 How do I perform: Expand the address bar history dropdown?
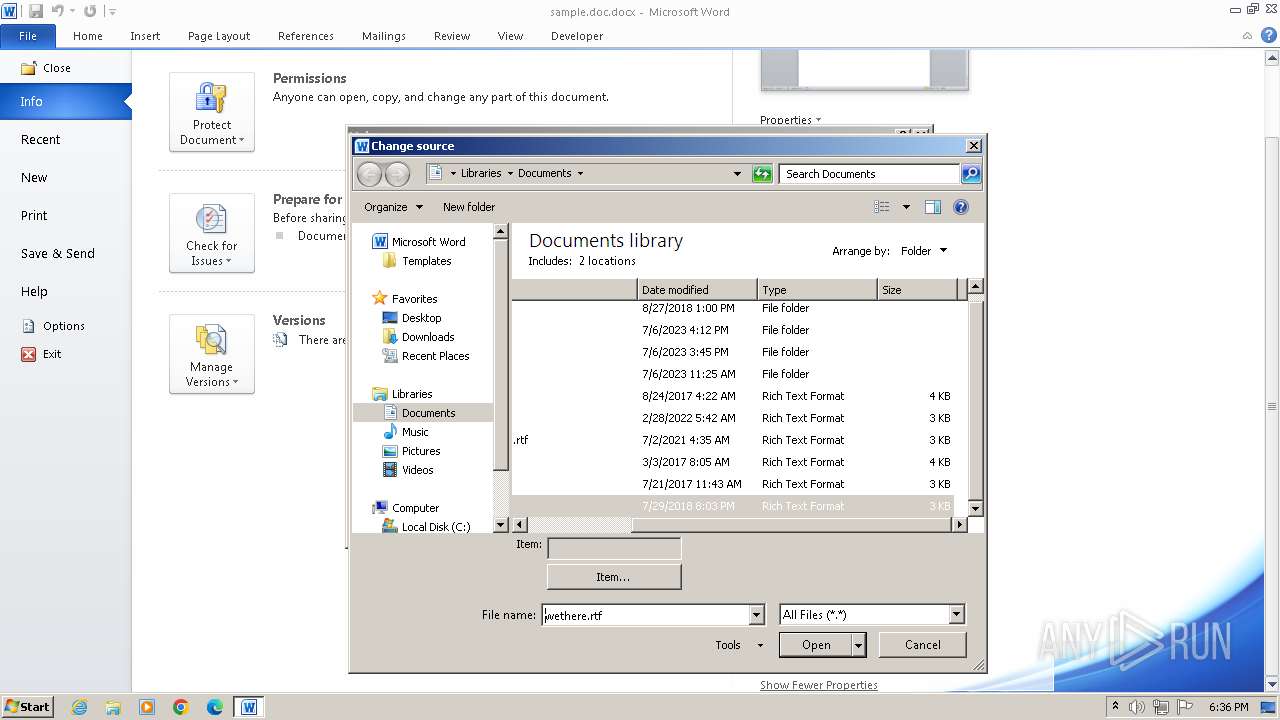[738, 174]
